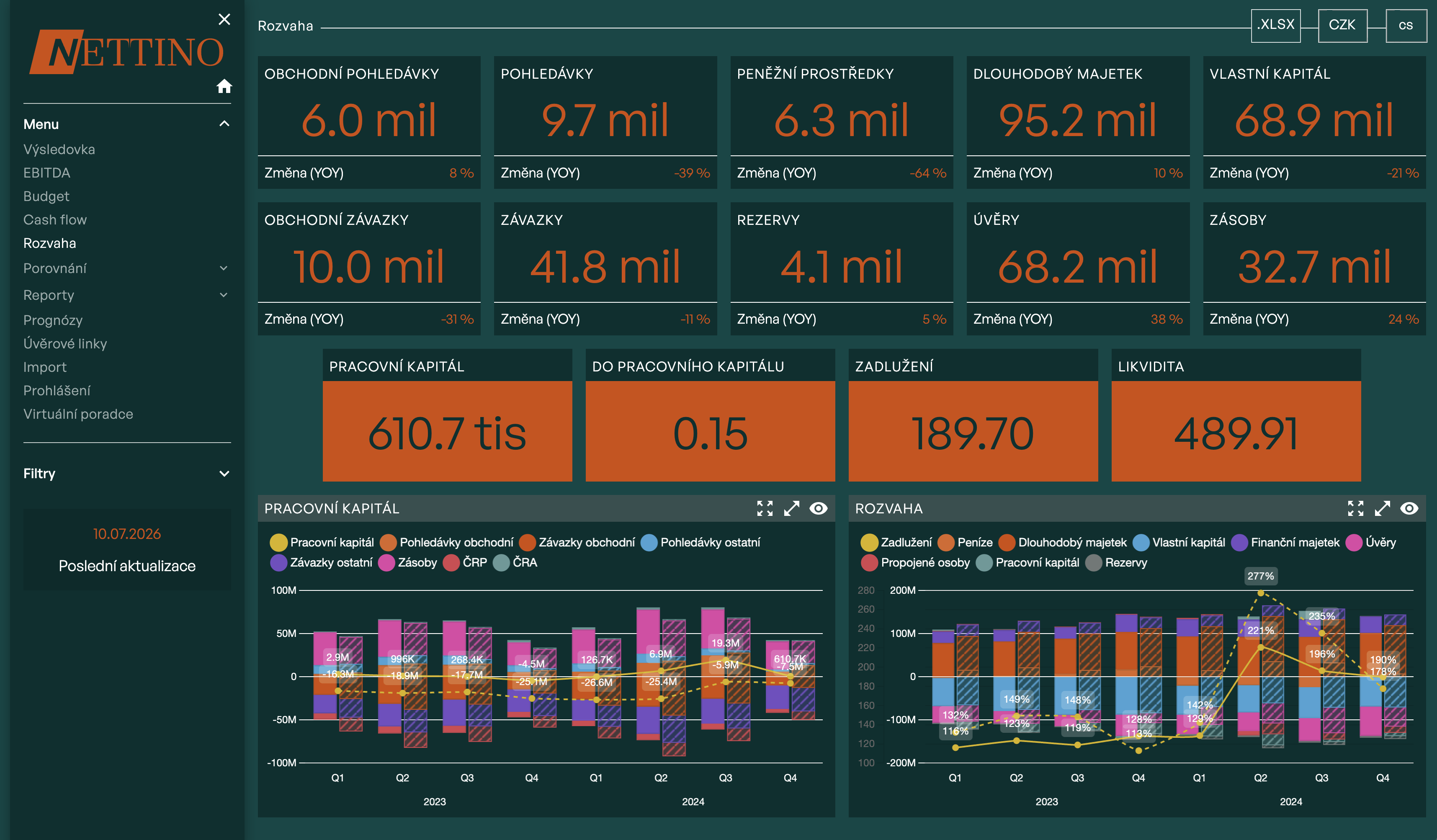Click the Zadlužení 189.70 tile
The height and width of the screenshot is (840, 1437).
tap(973, 415)
